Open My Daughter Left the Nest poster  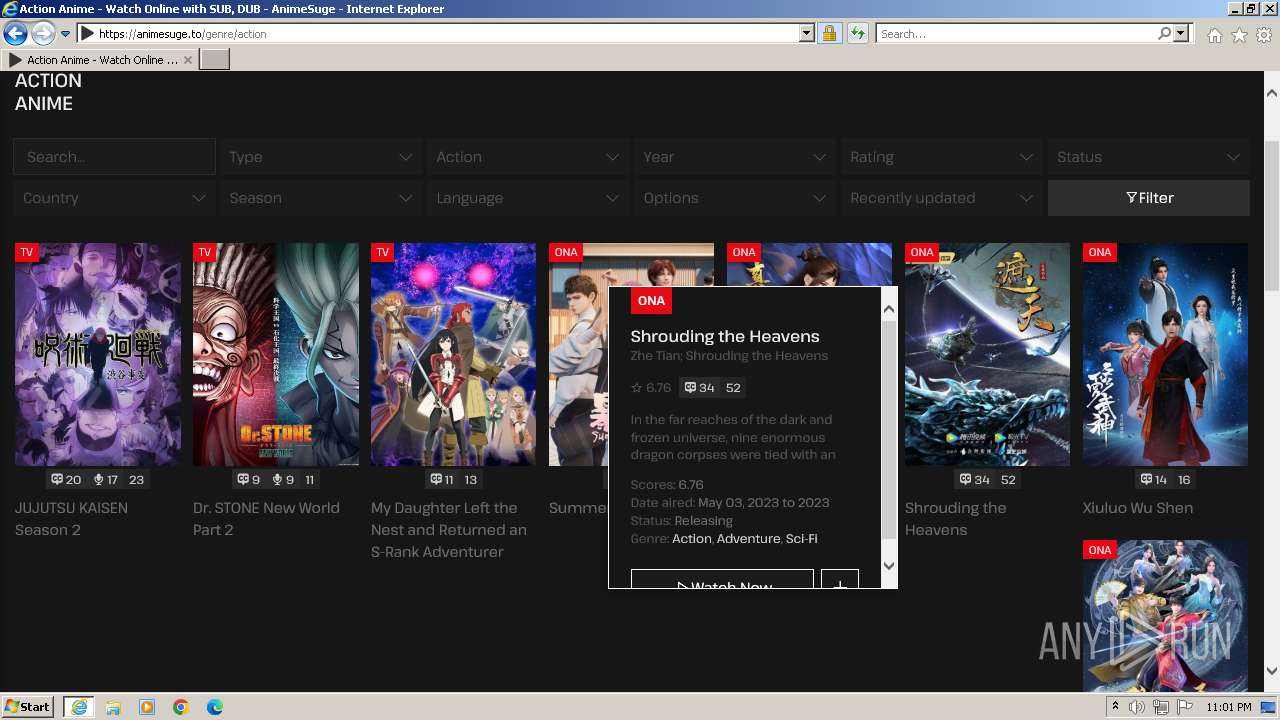[x=453, y=354]
